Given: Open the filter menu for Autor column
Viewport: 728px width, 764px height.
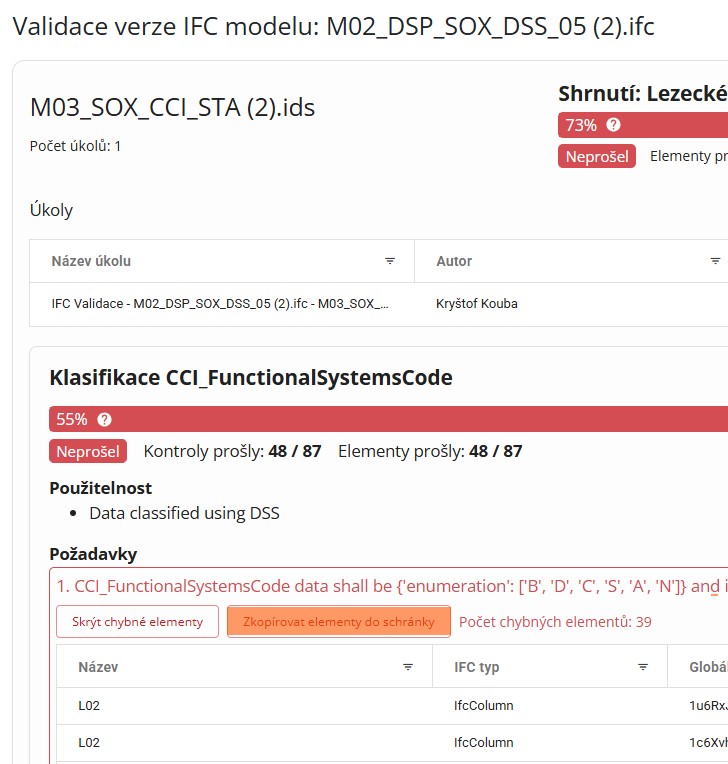Looking at the screenshot, I should (715, 261).
